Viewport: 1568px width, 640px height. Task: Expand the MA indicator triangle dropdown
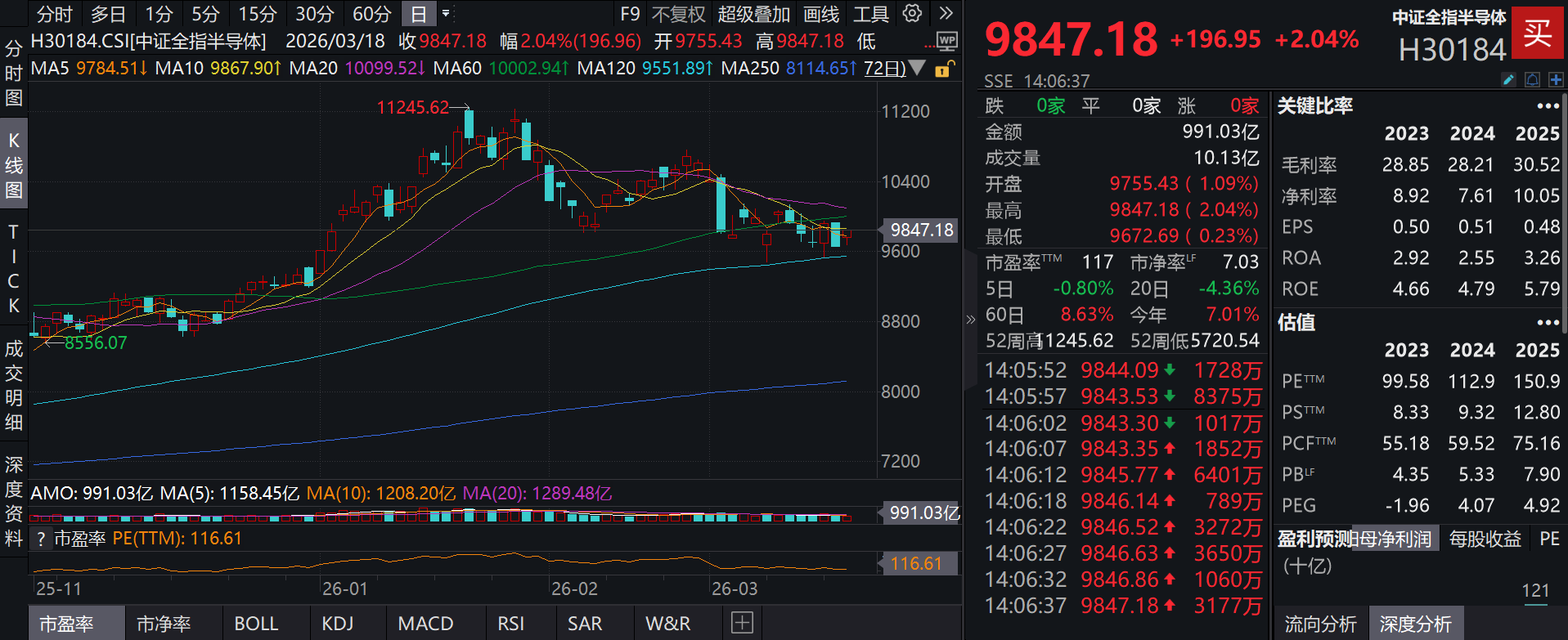click(x=918, y=68)
